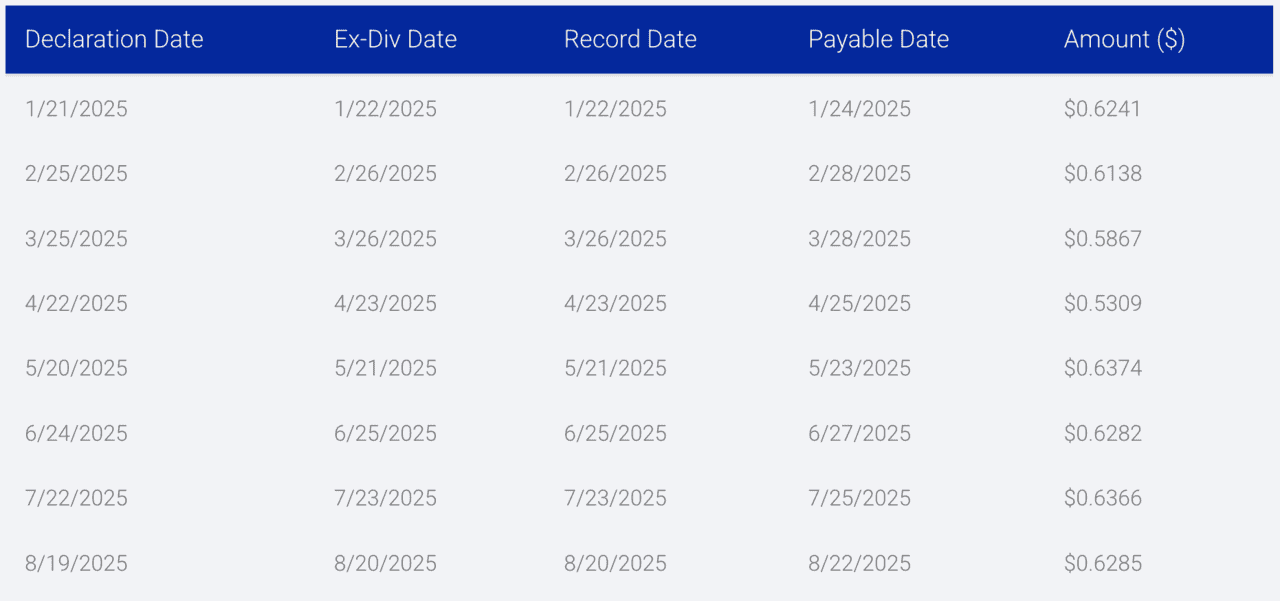This screenshot has width=1280, height=601.
Task: Select payable date 6/27/2025
Action: pyautogui.click(x=859, y=434)
